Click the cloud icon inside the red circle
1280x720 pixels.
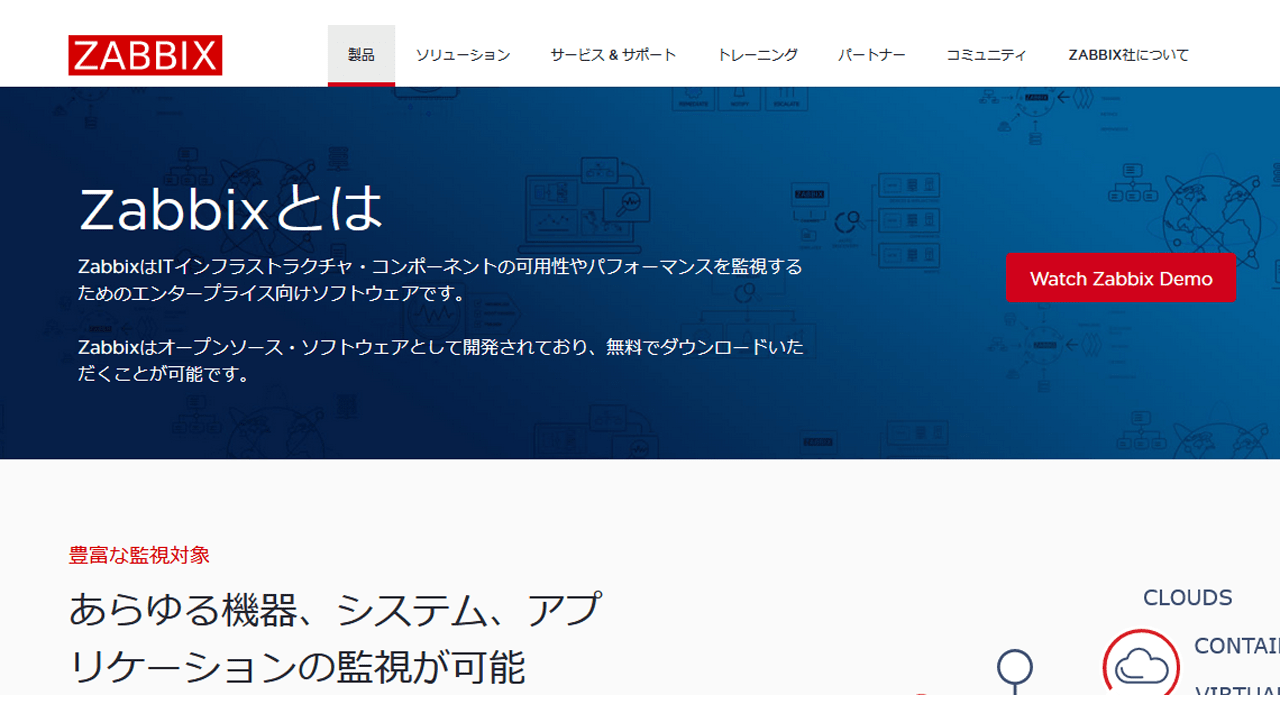(1141, 665)
